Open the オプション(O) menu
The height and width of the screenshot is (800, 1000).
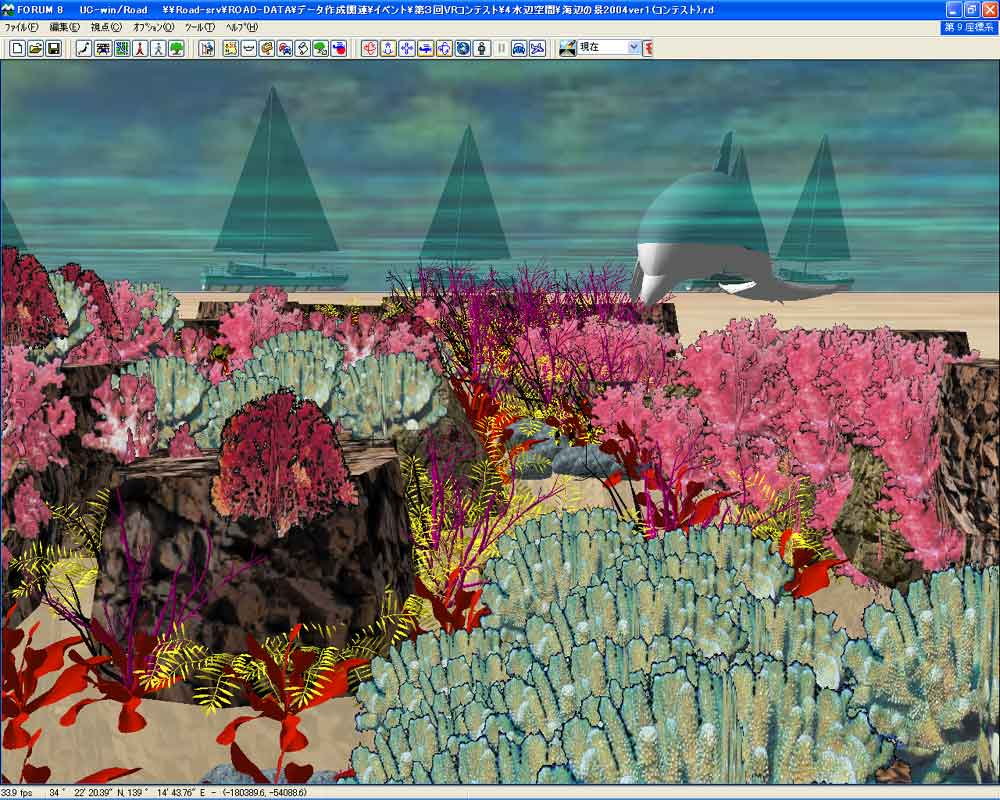[x=153, y=27]
